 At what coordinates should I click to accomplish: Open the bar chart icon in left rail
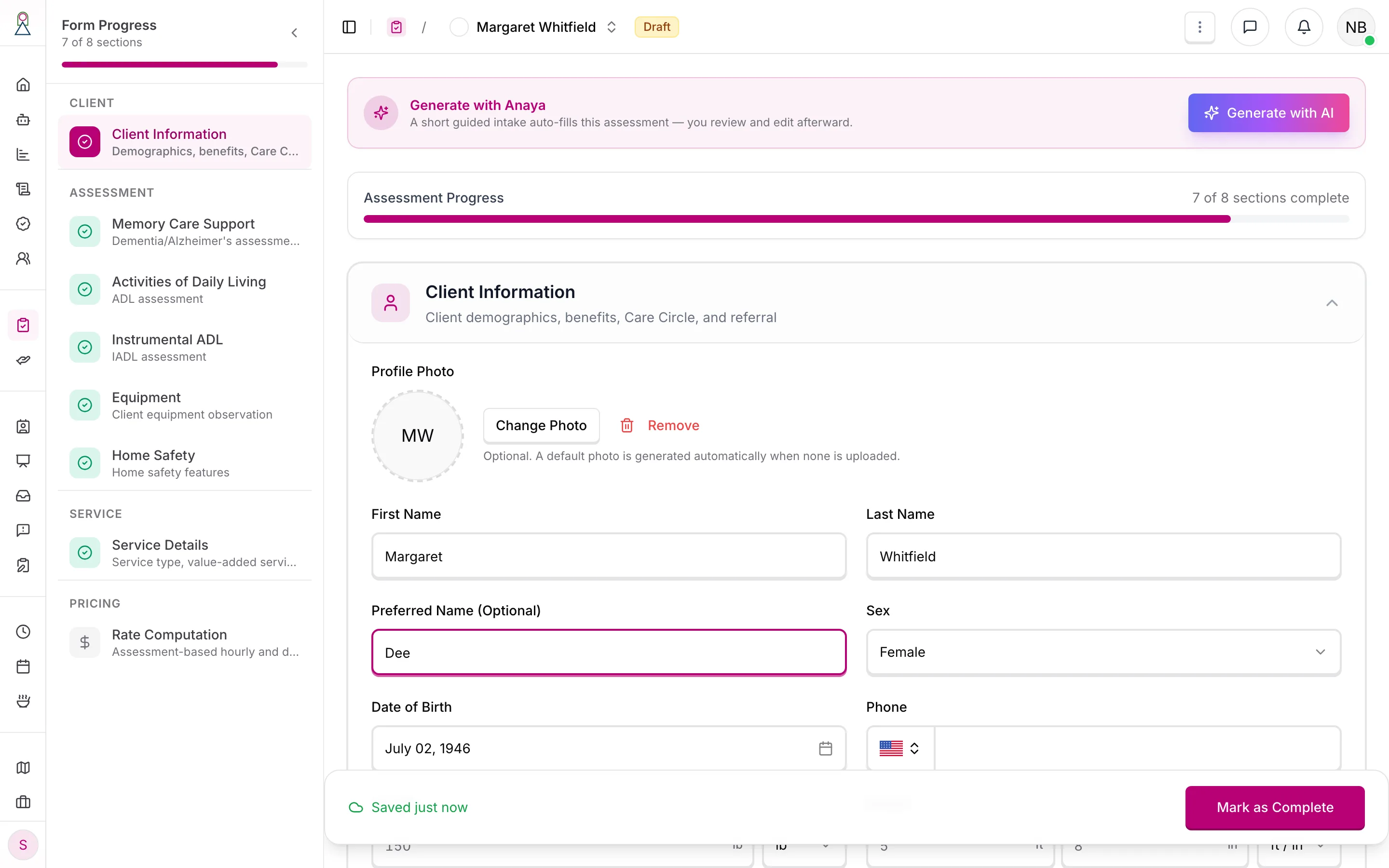23,154
